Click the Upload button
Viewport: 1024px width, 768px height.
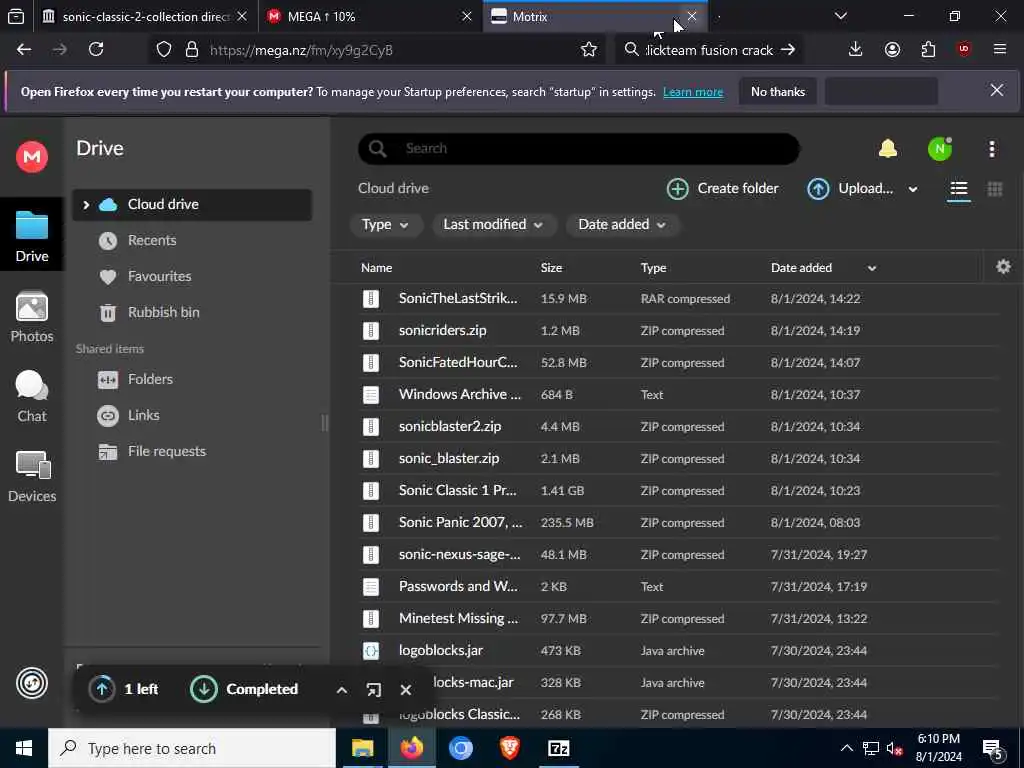point(850,189)
